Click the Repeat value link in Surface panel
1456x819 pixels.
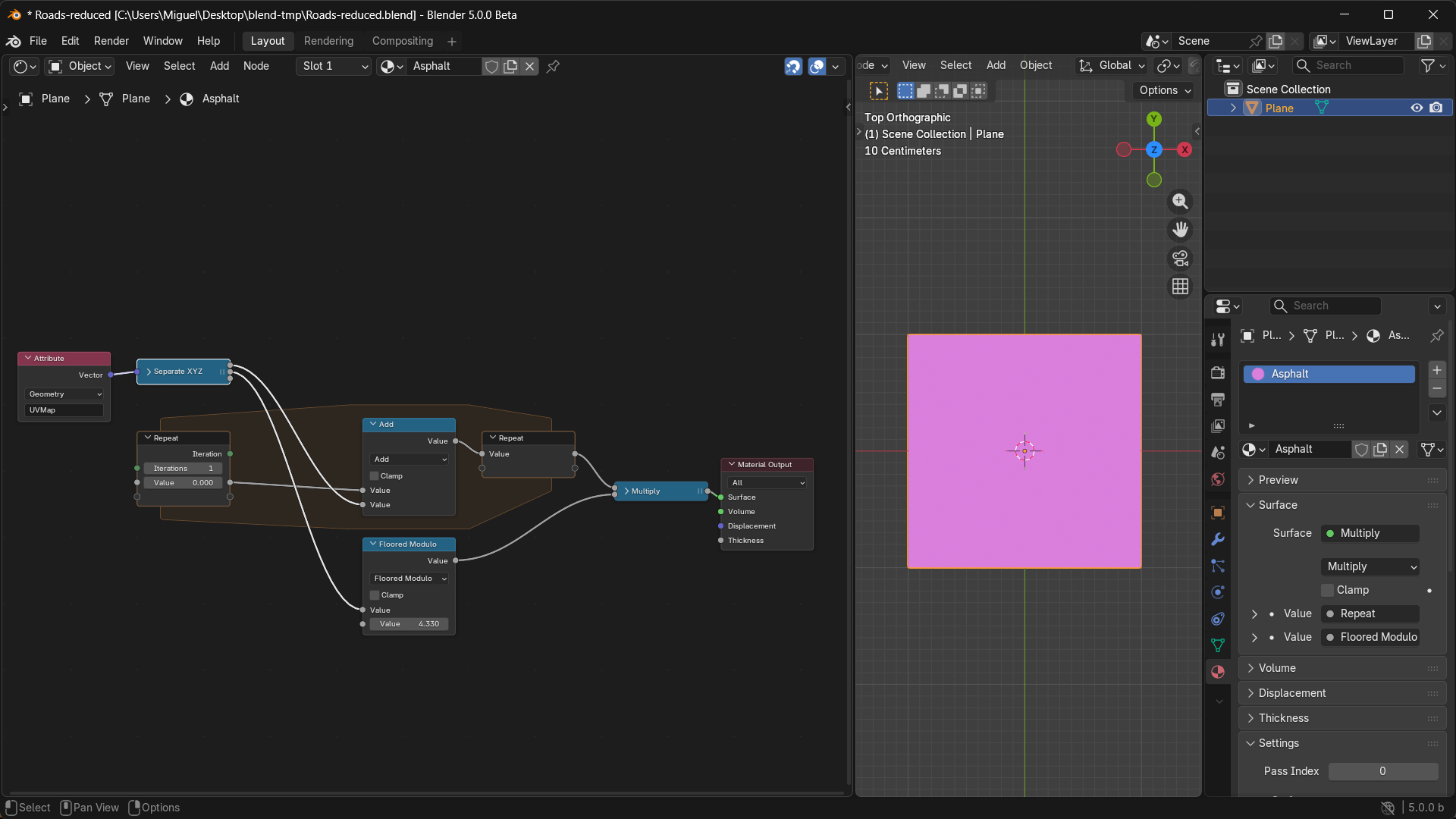pyautogui.click(x=1370, y=613)
